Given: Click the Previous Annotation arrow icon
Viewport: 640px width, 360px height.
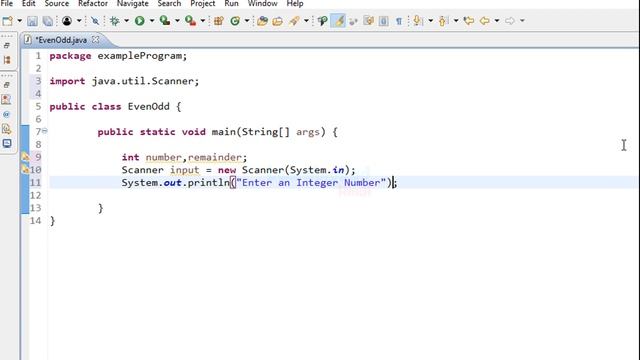Looking at the screenshot, I should pos(443,21).
